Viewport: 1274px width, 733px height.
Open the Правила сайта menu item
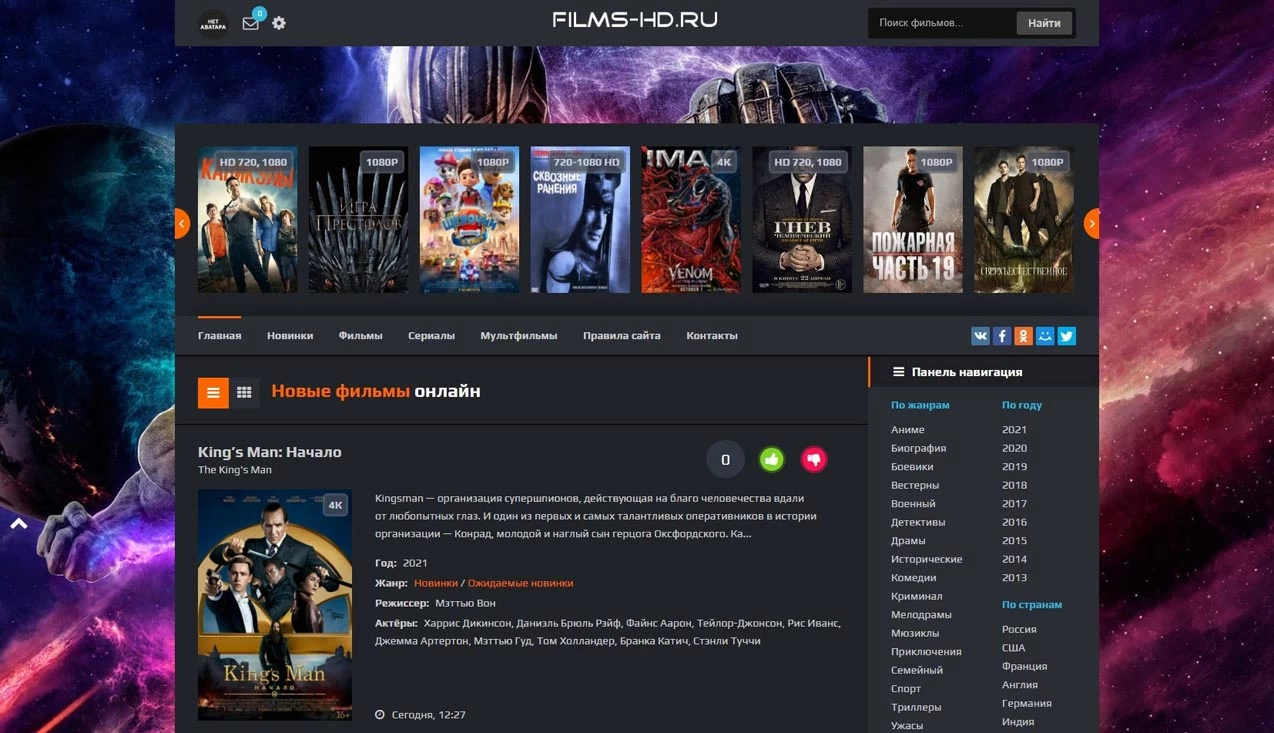622,336
